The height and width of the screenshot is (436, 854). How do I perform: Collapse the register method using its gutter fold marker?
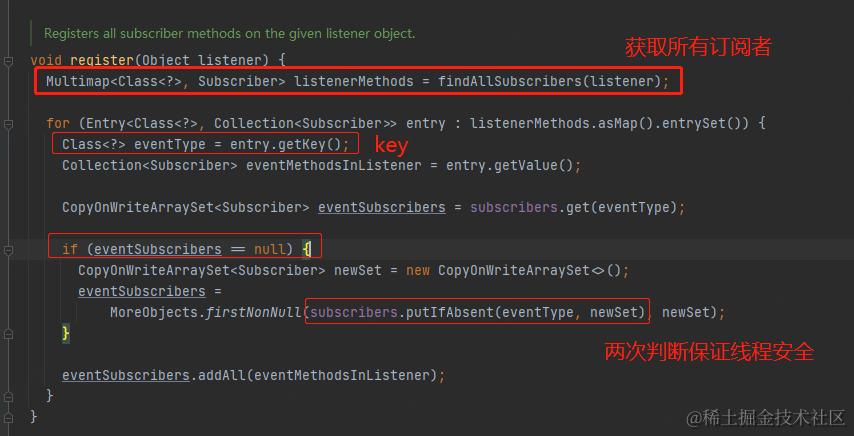click(8, 60)
